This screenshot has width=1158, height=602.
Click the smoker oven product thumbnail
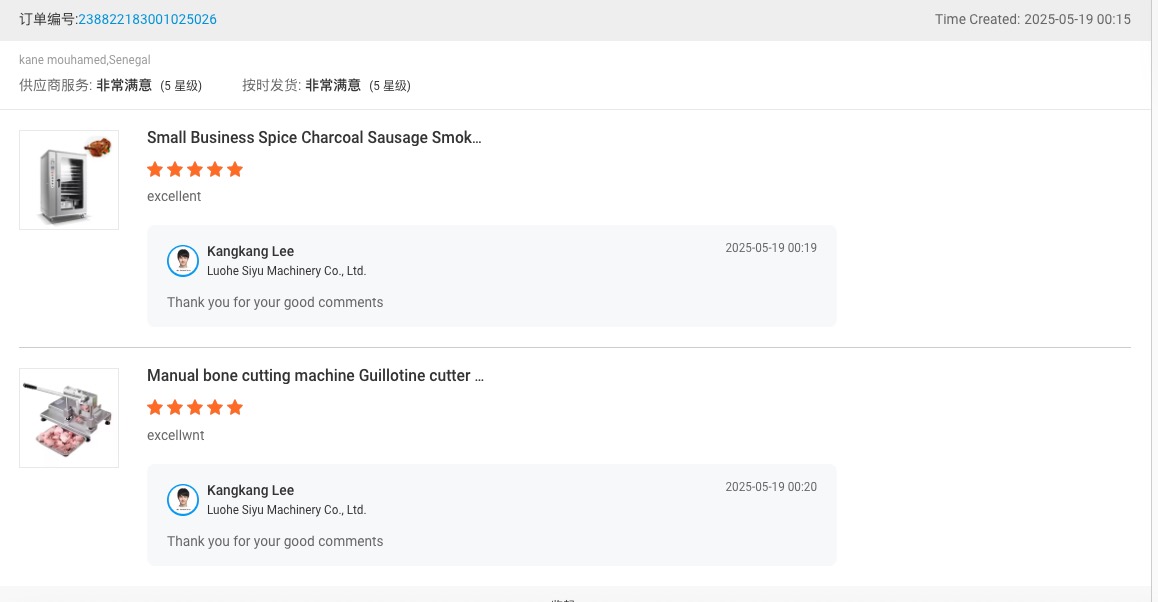(69, 180)
